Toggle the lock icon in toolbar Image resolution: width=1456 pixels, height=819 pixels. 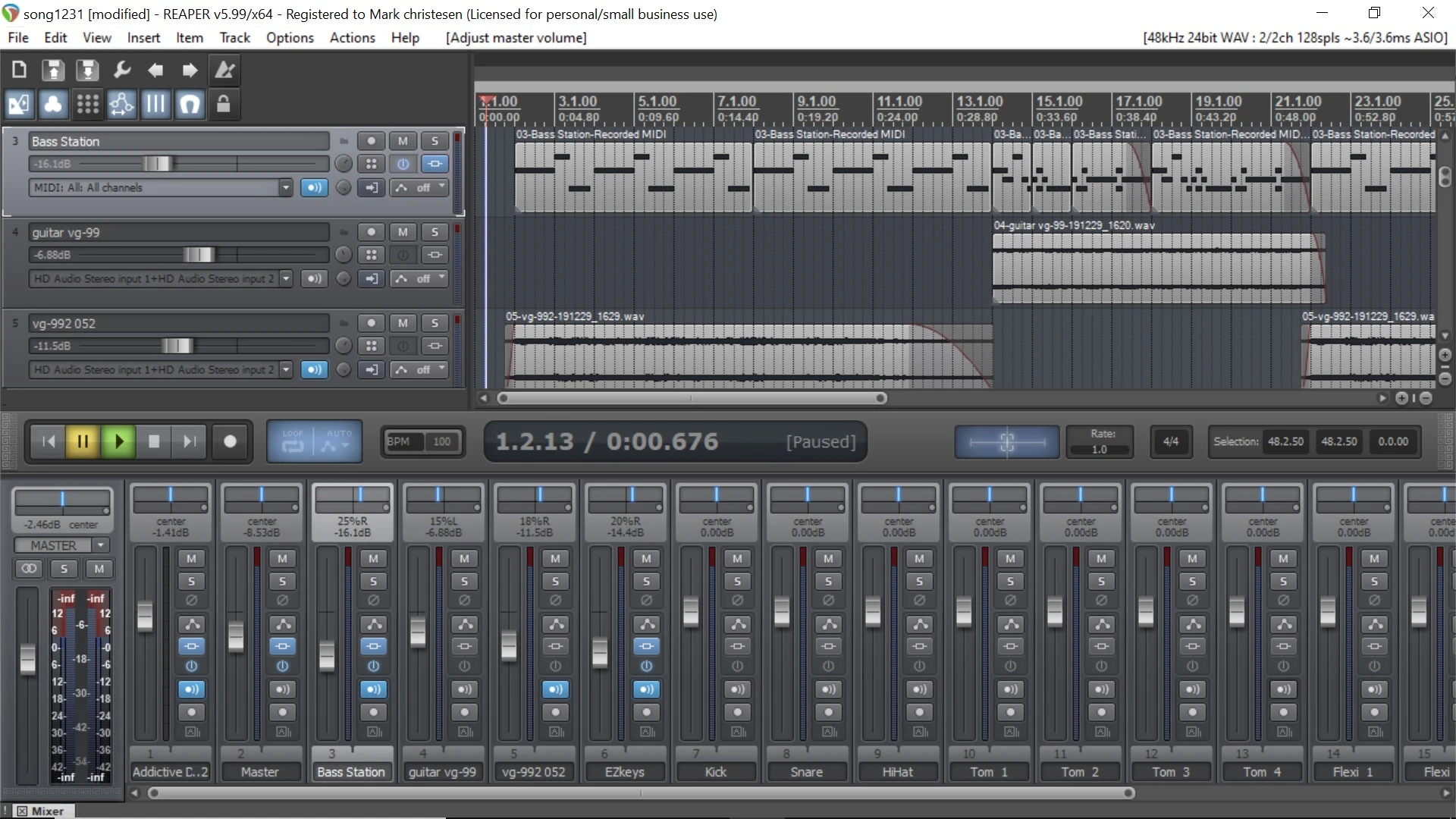[x=223, y=104]
